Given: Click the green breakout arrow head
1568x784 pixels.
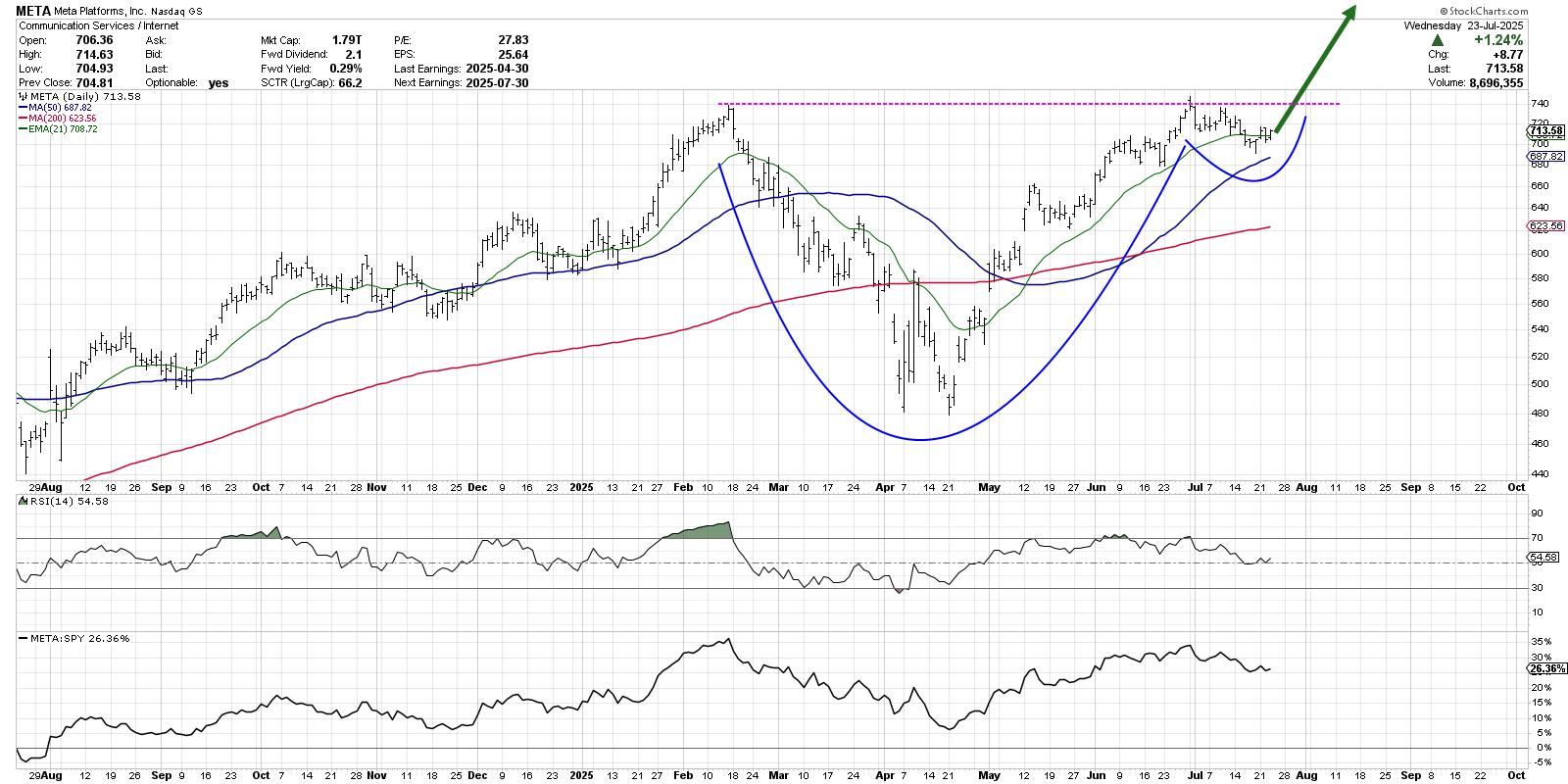Looking at the screenshot, I should [x=1348, y=14].
